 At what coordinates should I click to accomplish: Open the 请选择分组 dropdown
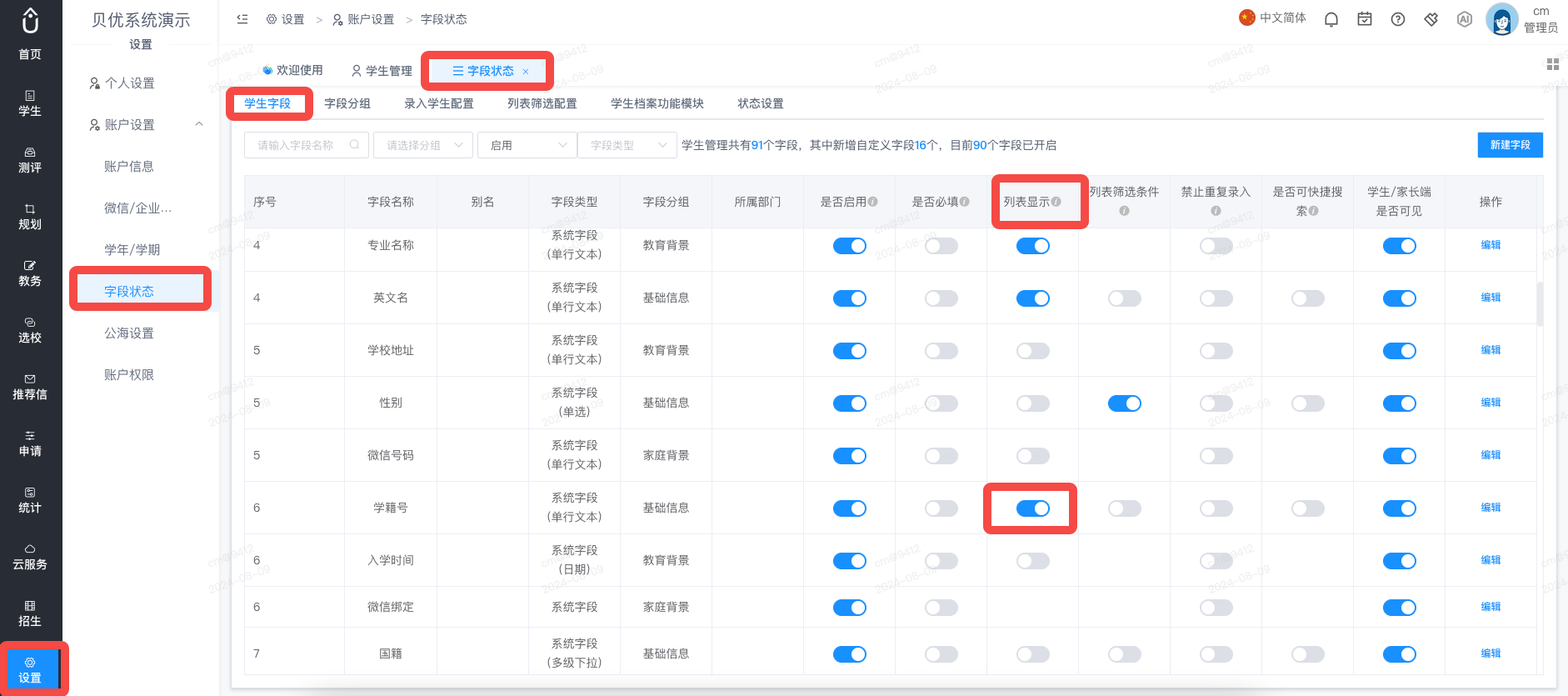[x=423, y=145]
